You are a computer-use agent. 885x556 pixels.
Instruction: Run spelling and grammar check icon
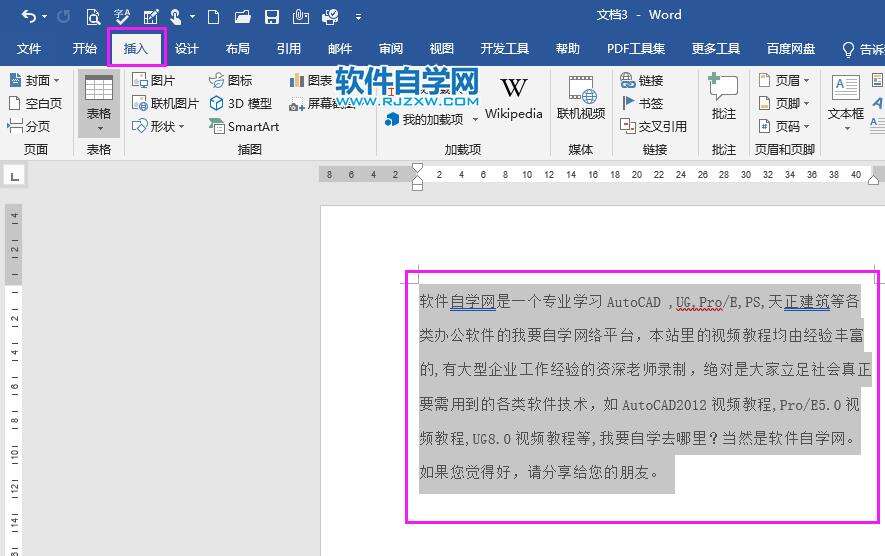[x=121, y=17]
